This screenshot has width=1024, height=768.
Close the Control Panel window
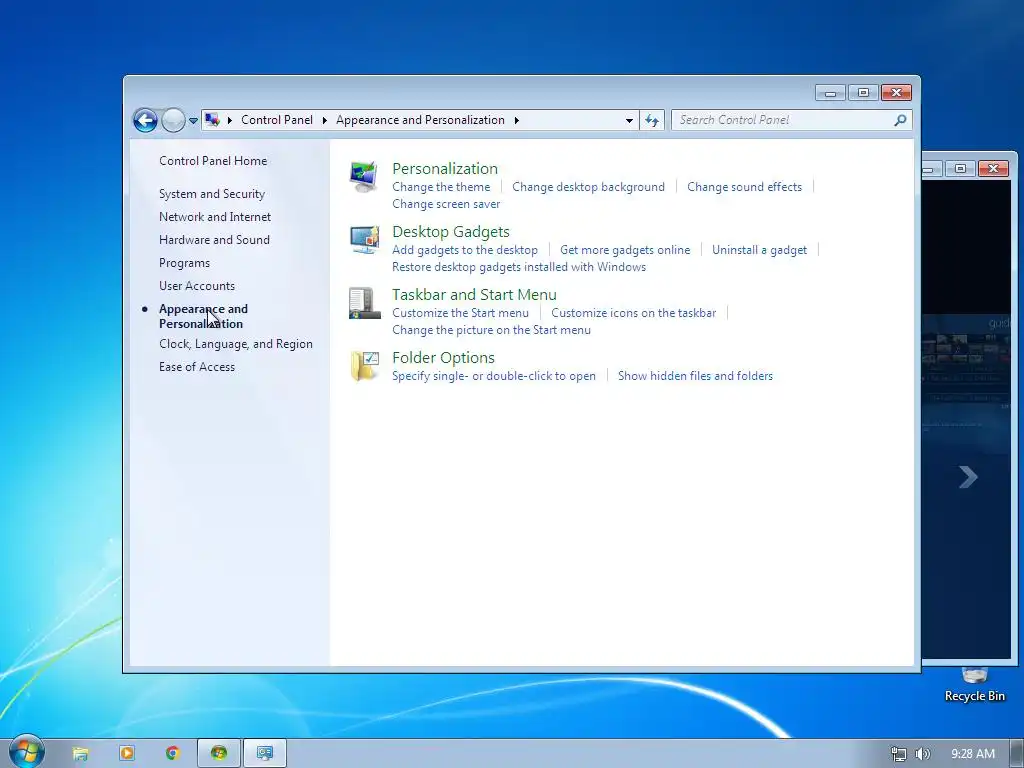pyautogui.click(x=896, y=93)
